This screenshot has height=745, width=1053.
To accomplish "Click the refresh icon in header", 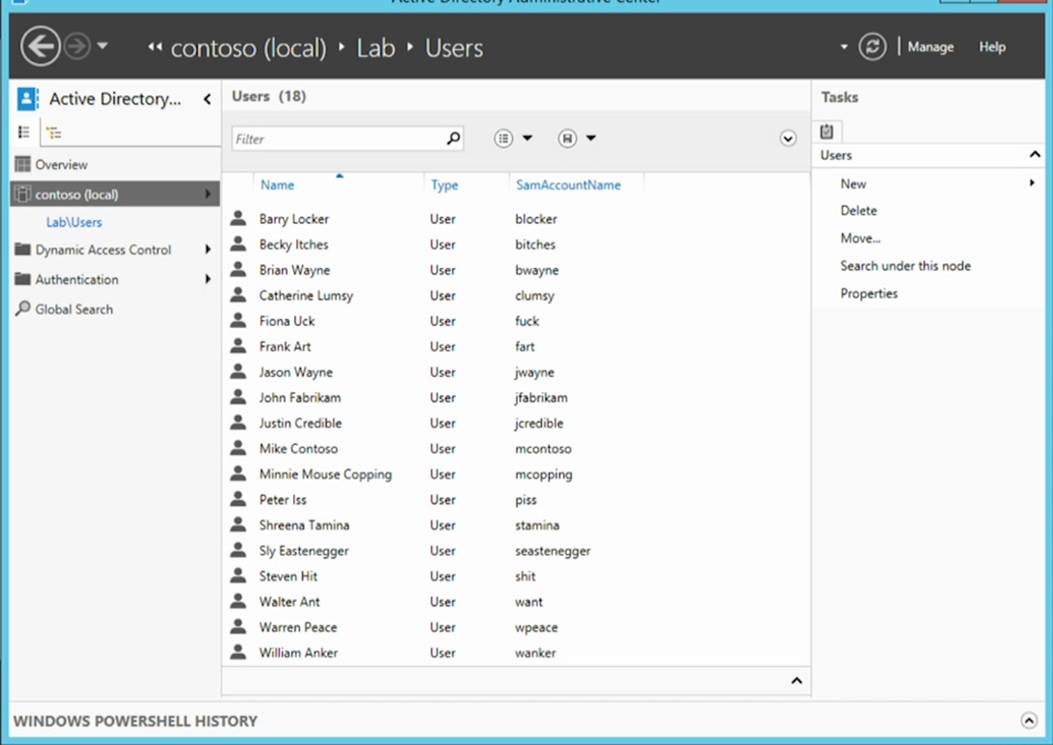I will [x=872, y=47].
